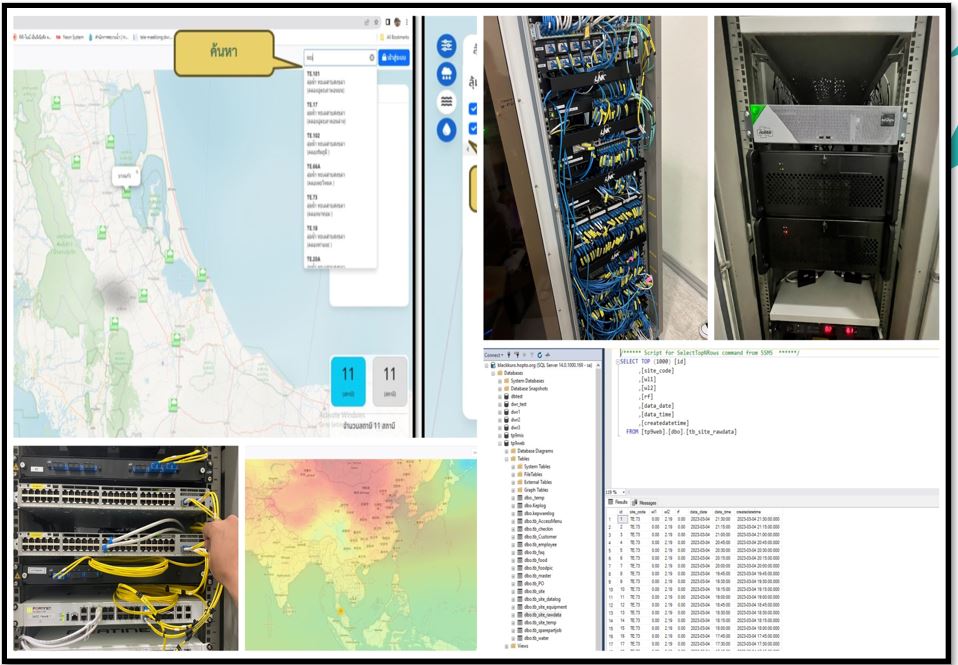Clear the station search box with the X icon

(371, 57)
